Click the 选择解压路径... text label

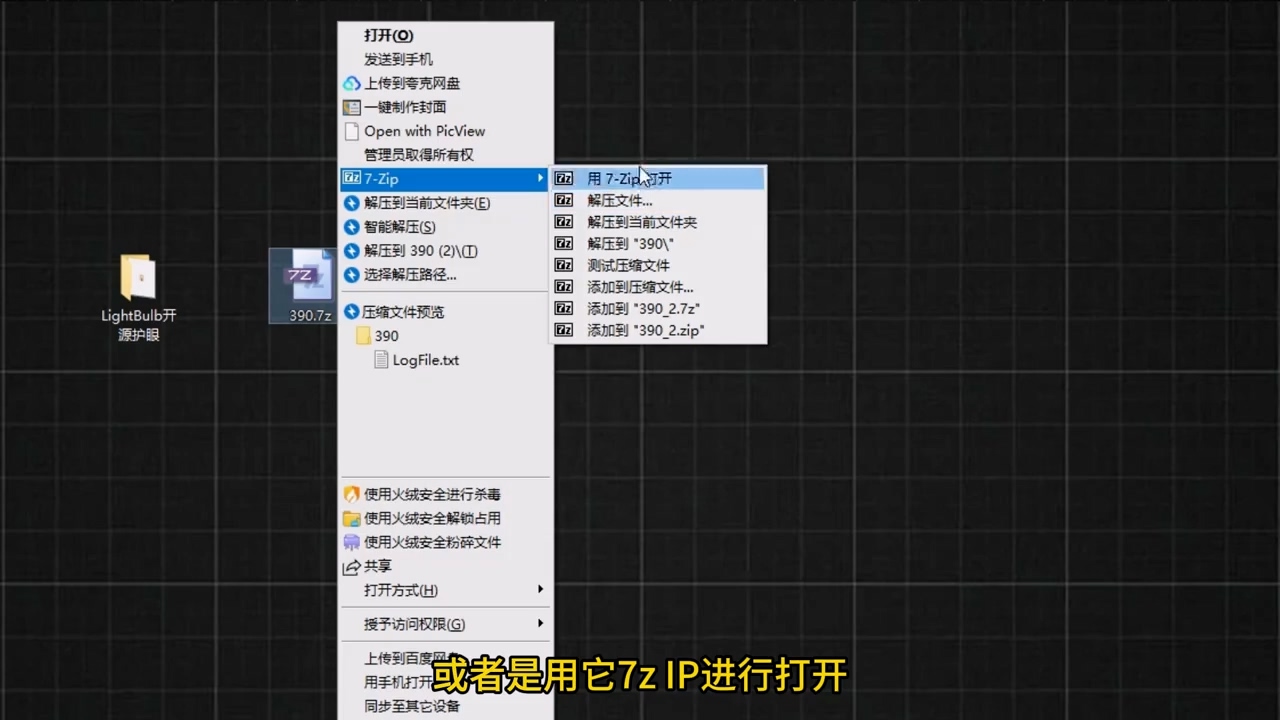410,275
